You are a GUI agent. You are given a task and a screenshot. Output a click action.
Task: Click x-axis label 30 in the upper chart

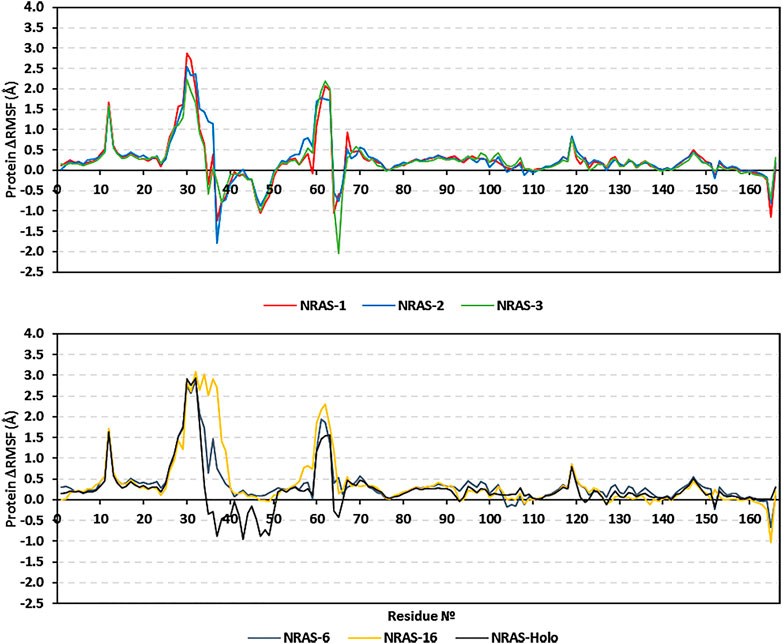click(187, 190)
